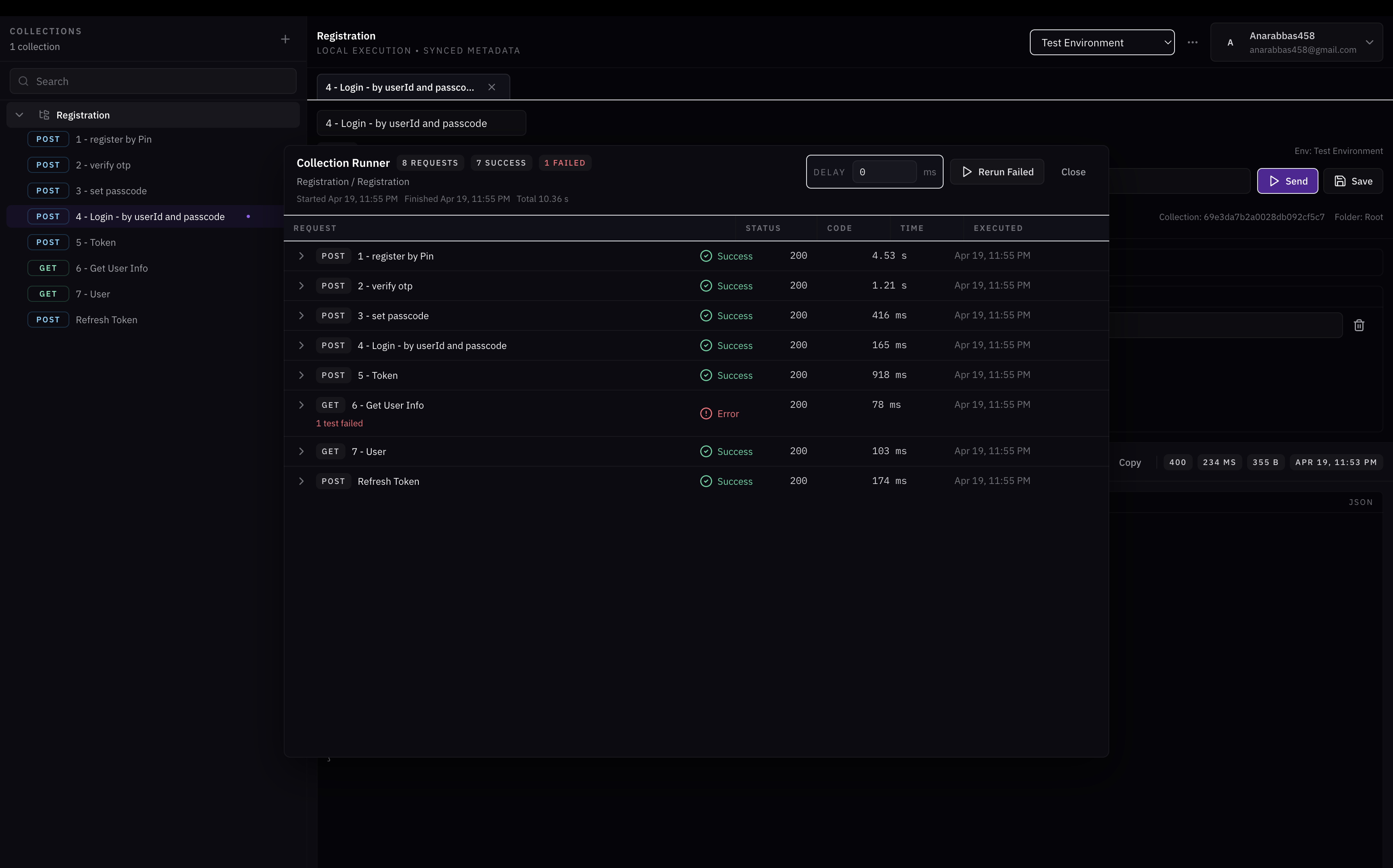Close the Collection Runner panel
The height and width of the screenshot is (868, 1393).
tap(1073, 172)
